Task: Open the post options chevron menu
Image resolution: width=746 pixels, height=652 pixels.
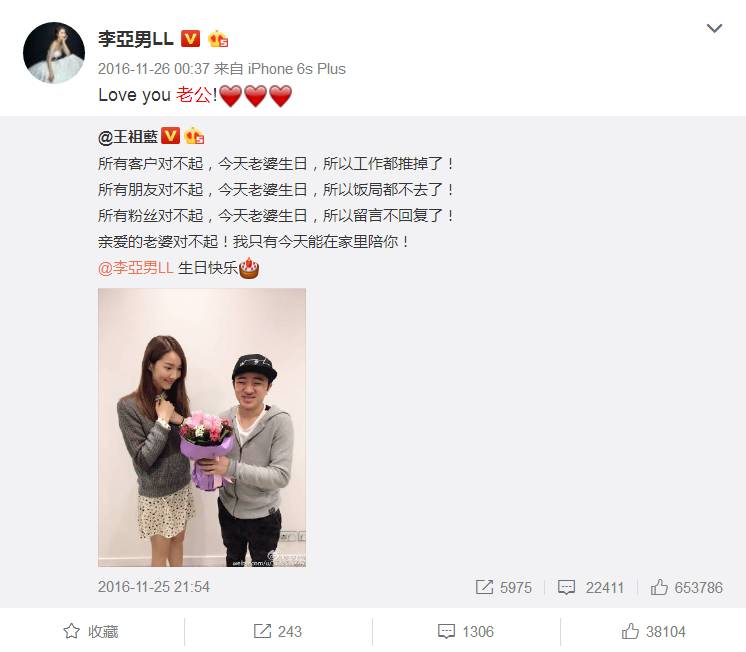Action: pos(714,29)
